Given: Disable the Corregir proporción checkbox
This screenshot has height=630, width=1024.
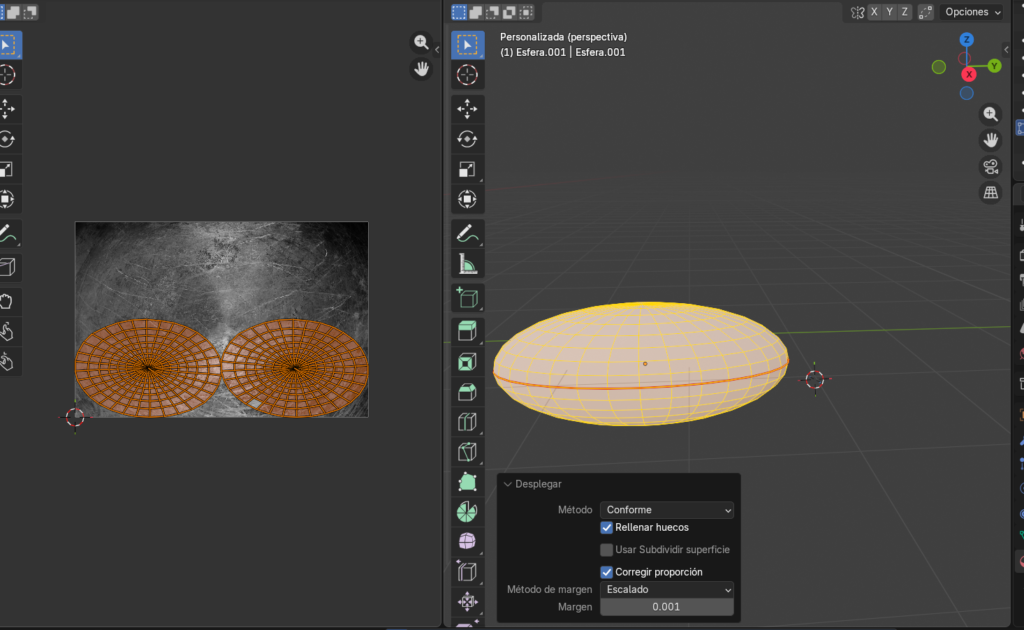Looking at the screenshot, I should coord(607,572).
